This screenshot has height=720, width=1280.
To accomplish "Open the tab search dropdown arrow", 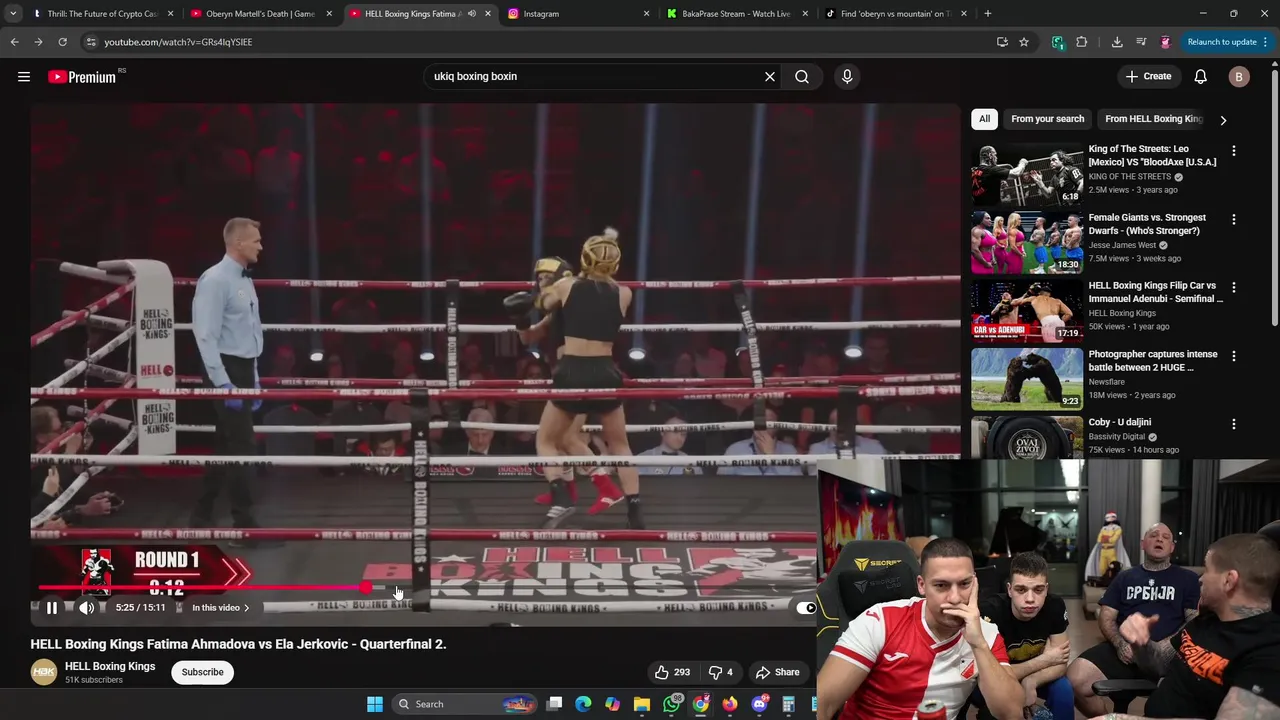I will click(x=13, y=14).
